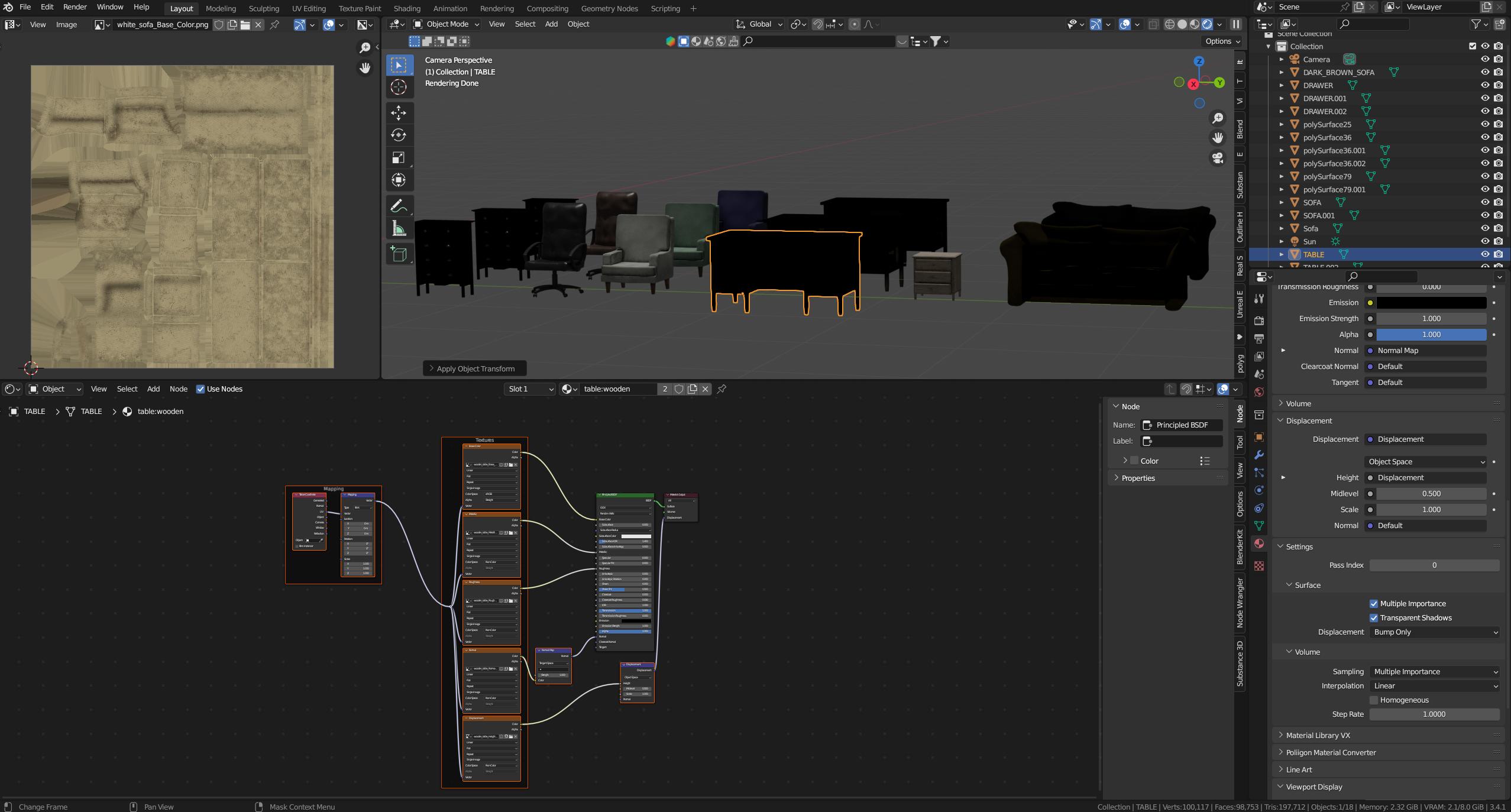Click the image editor pan hand icon
Screen dimensions: 1511x812
coord(365,67)
